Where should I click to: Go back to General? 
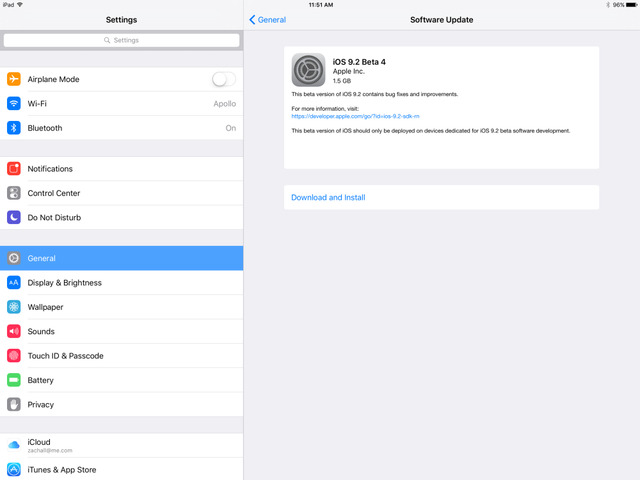coord(268,20)
